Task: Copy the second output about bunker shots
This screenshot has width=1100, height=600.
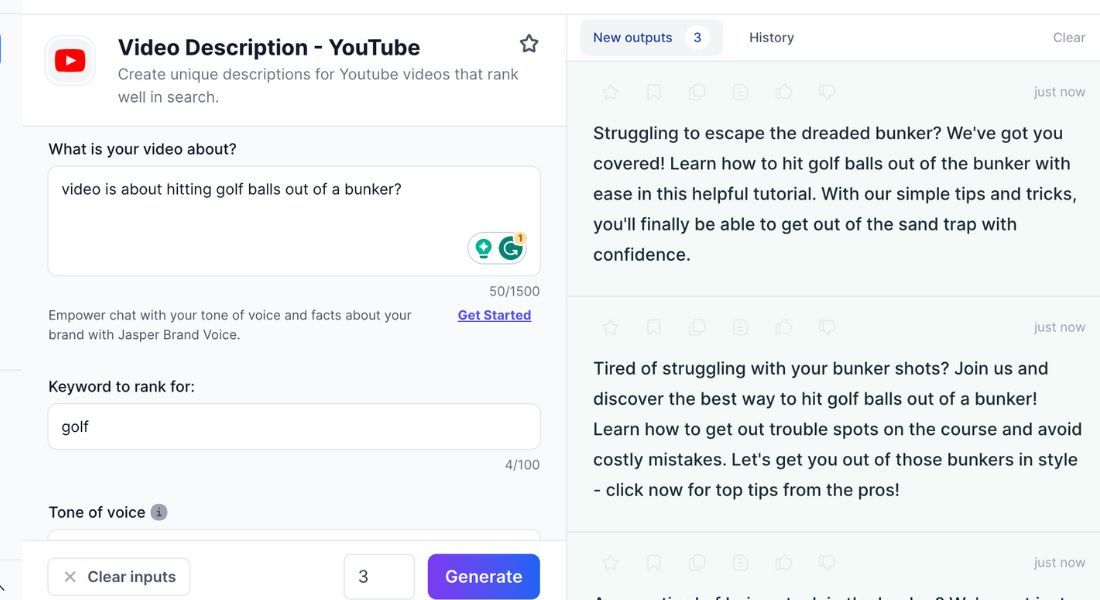Action: [x=697, y=327]
